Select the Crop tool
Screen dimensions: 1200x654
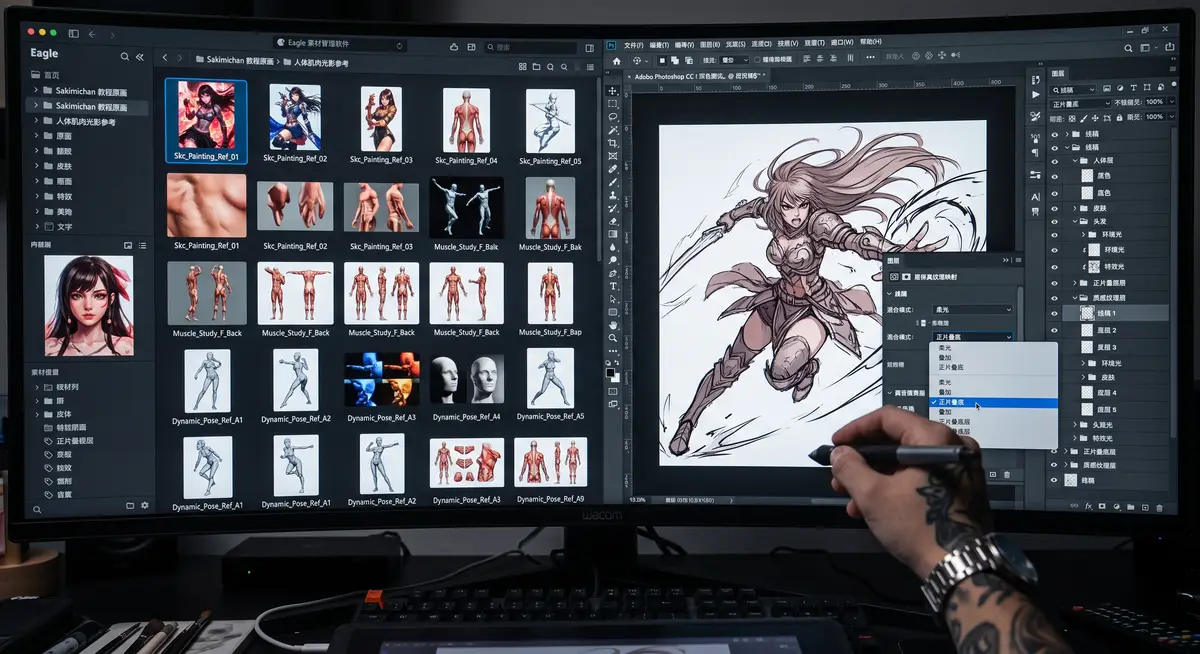point(613,143)
